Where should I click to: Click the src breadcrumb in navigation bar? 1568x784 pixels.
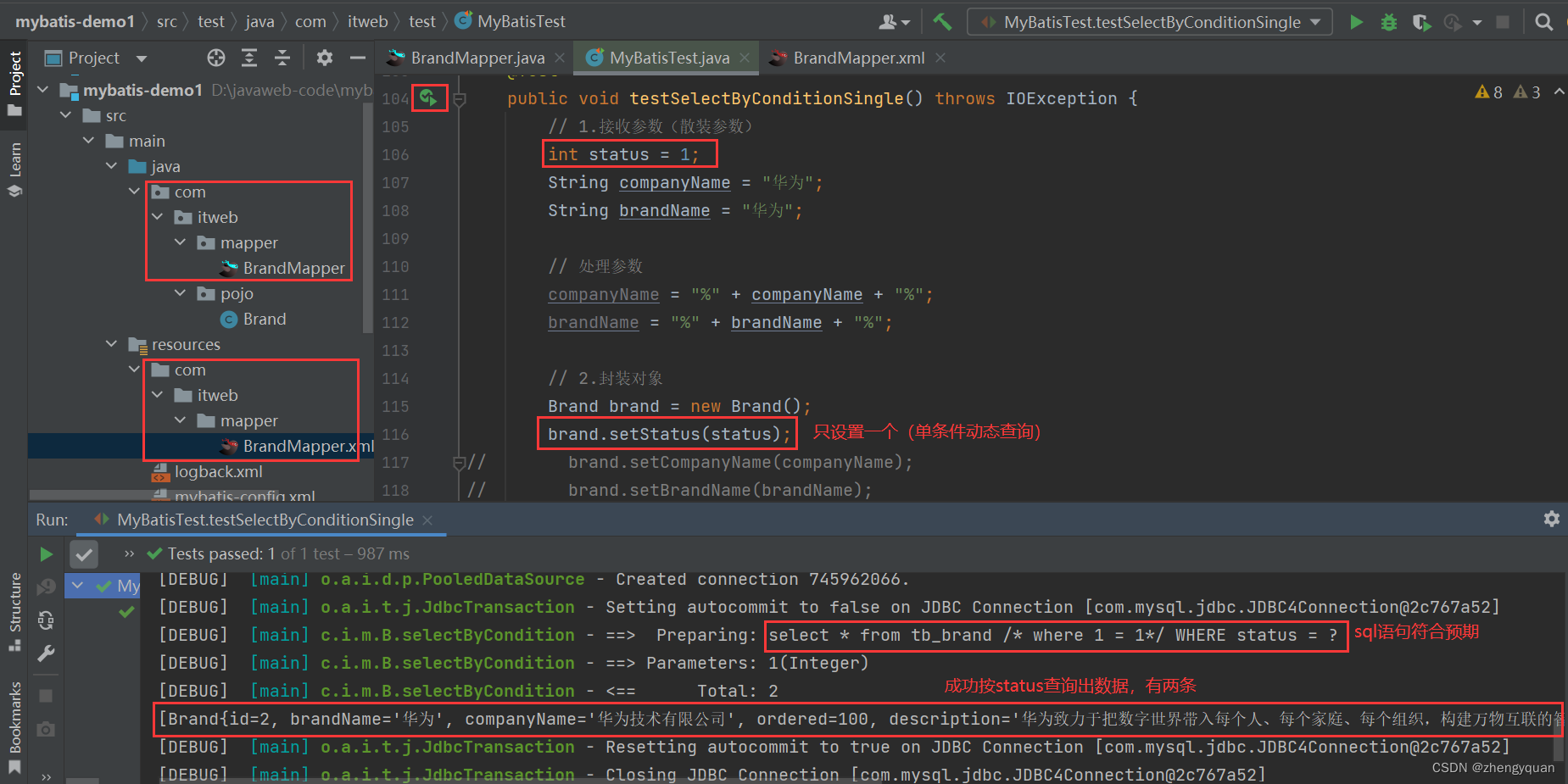[x=166, y=22]
